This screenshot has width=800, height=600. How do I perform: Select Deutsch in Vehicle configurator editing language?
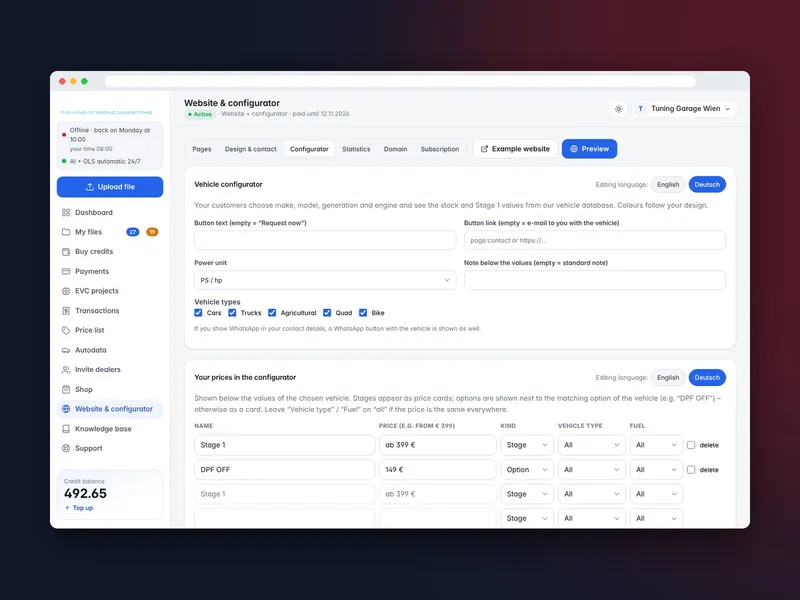tap(707, 185)
